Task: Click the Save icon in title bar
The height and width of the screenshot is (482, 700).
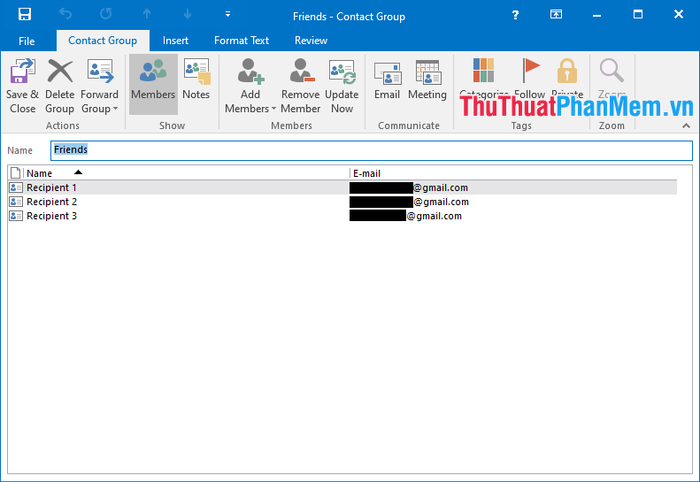Action: 24,15
